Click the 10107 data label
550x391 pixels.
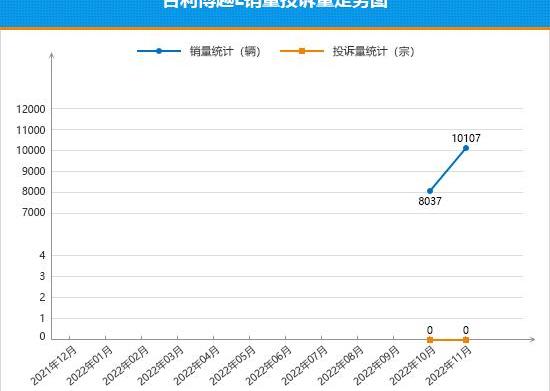[x=466, y=138]
